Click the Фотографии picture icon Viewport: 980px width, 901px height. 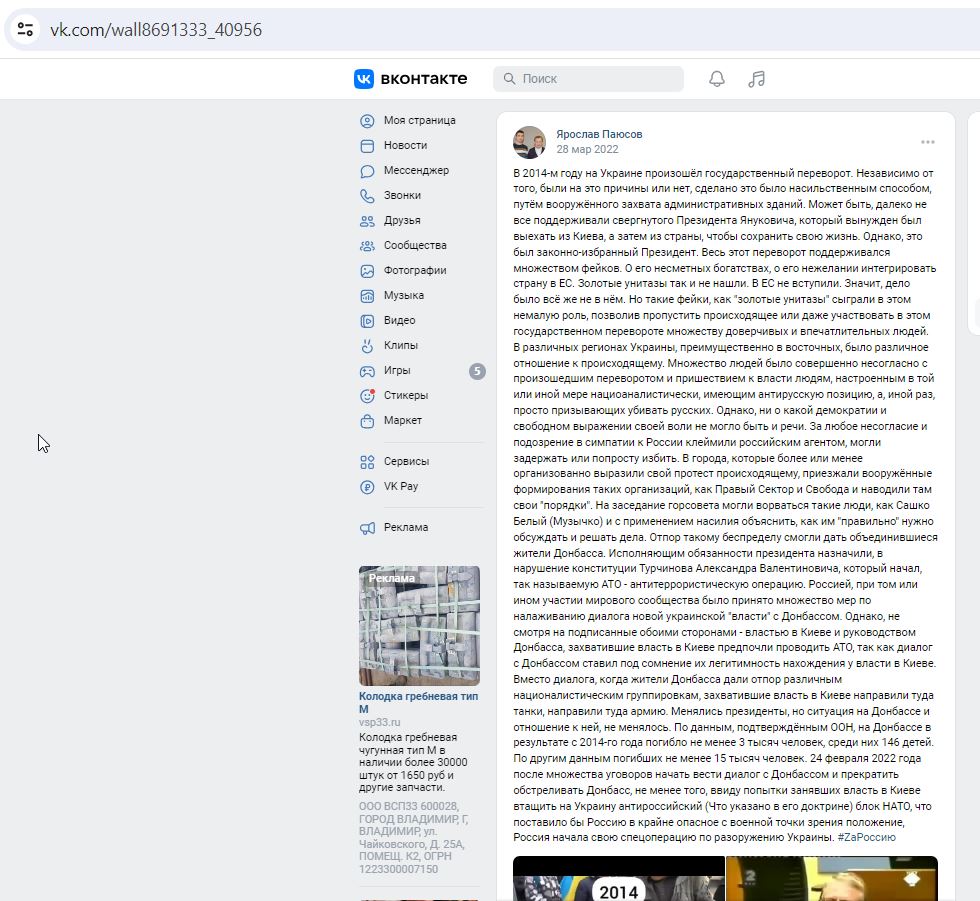coord(367,271)
